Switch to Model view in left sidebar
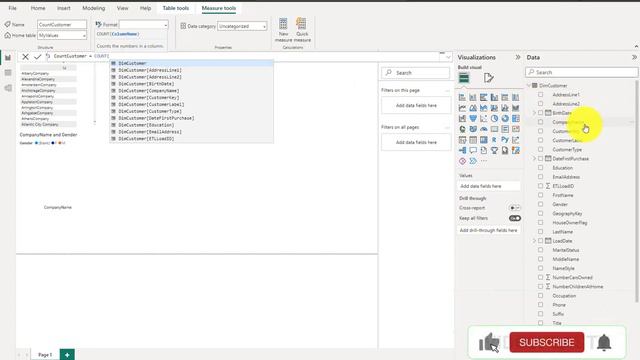 [x=8, y=88]
